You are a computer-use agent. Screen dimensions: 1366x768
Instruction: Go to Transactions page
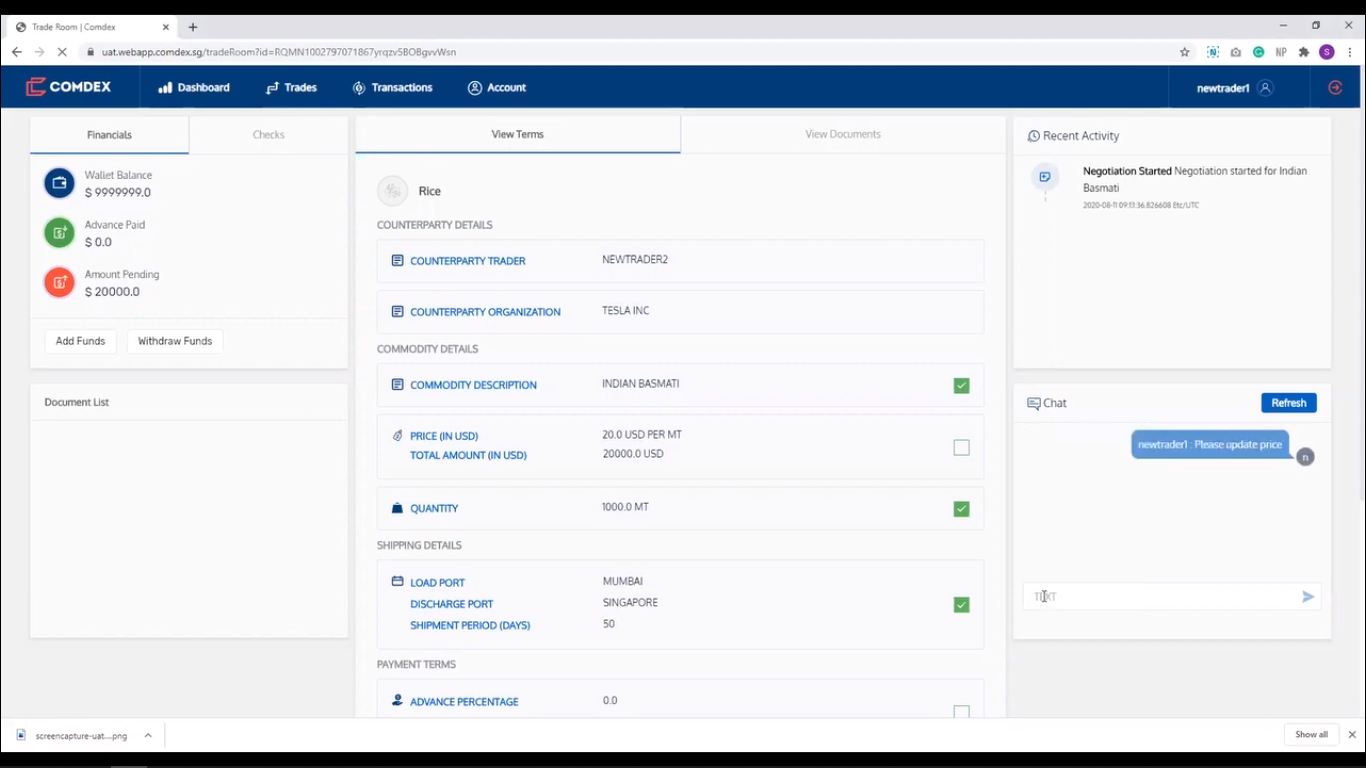click(x=392, y=88)
